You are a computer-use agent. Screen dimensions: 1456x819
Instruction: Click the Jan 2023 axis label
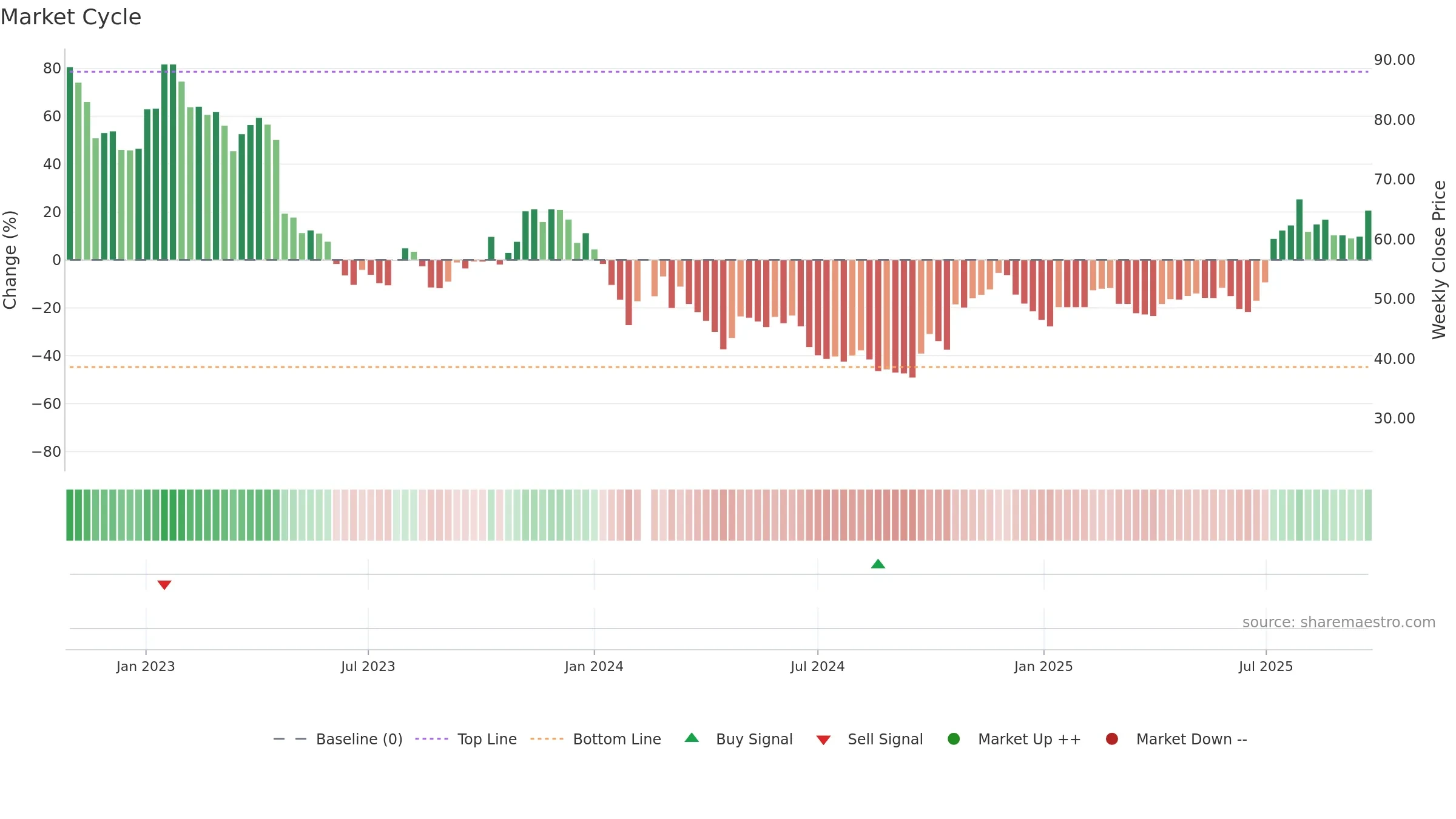[x=146, y=667]
